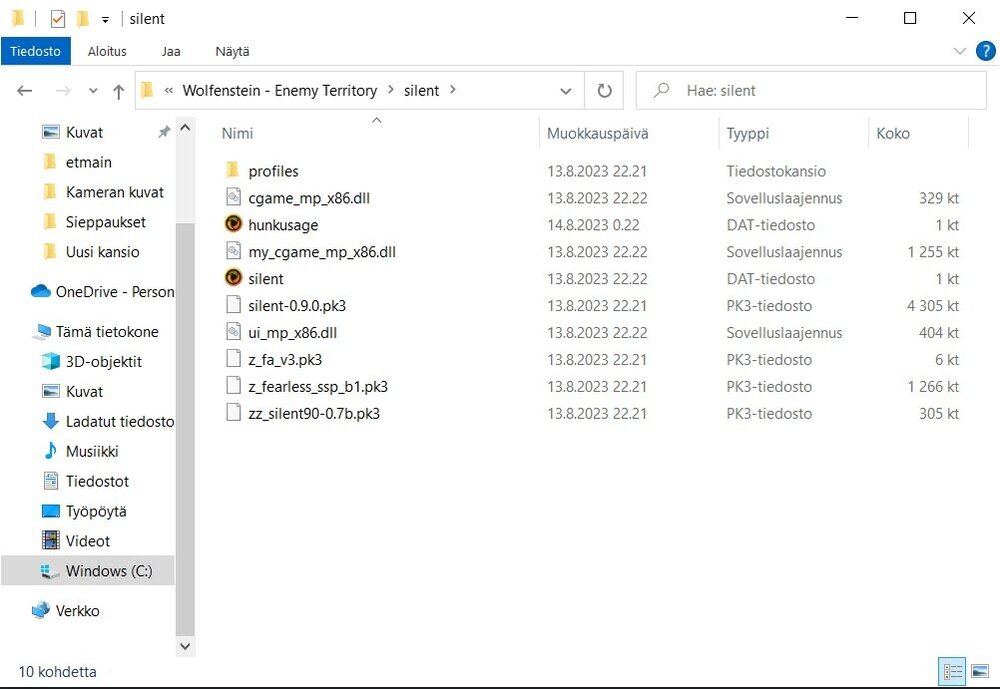
Task: Select 3D-objektit in sidebar
Action: coord(104,362)
